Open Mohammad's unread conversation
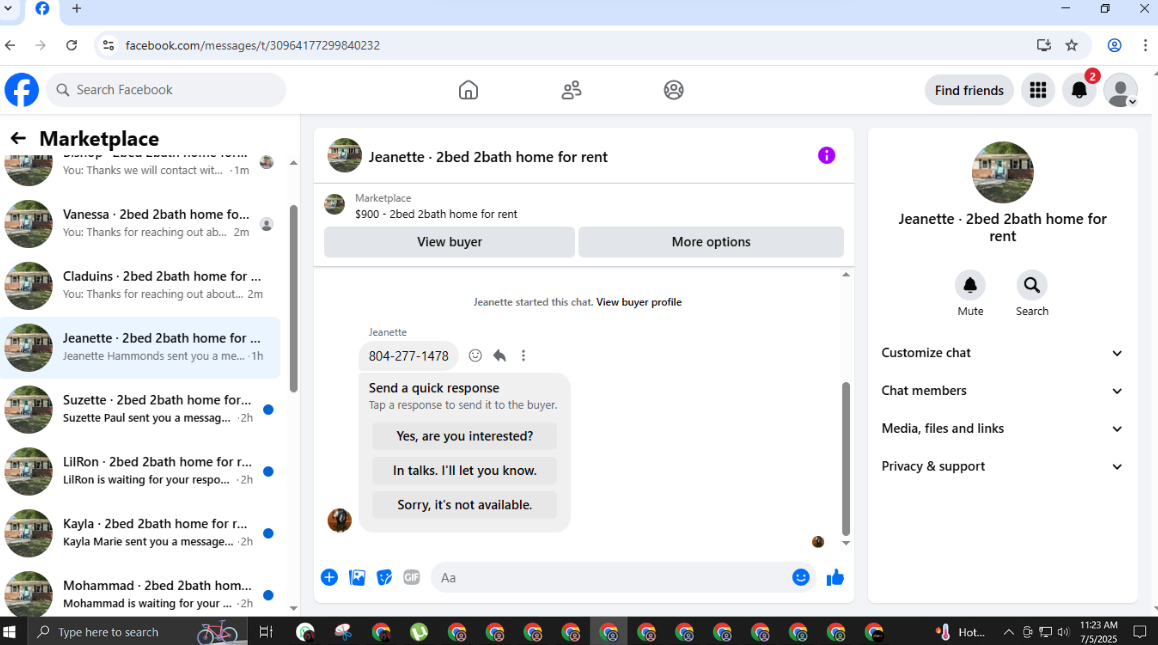This screenshot has height=645, width=1158. [x=140, y=593]
